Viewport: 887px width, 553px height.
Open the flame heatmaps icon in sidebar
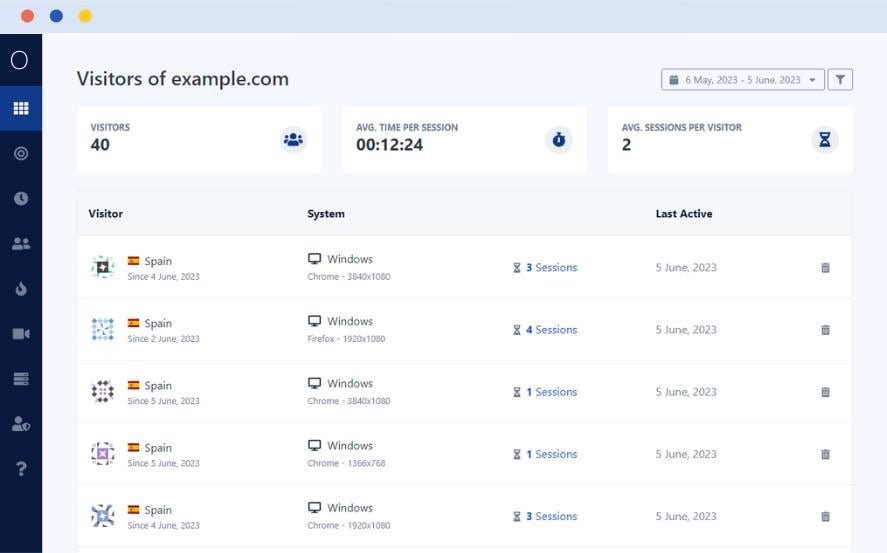20,289
